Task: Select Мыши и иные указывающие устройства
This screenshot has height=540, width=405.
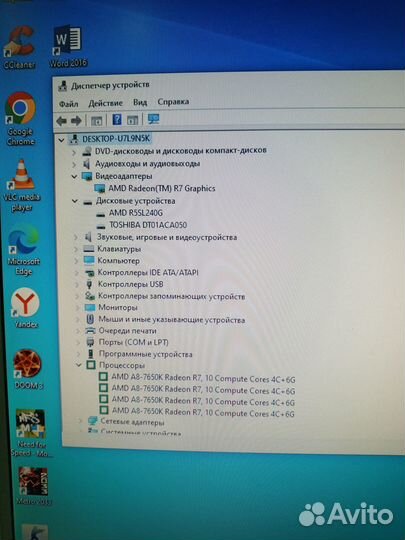Action: click(172, 320)
